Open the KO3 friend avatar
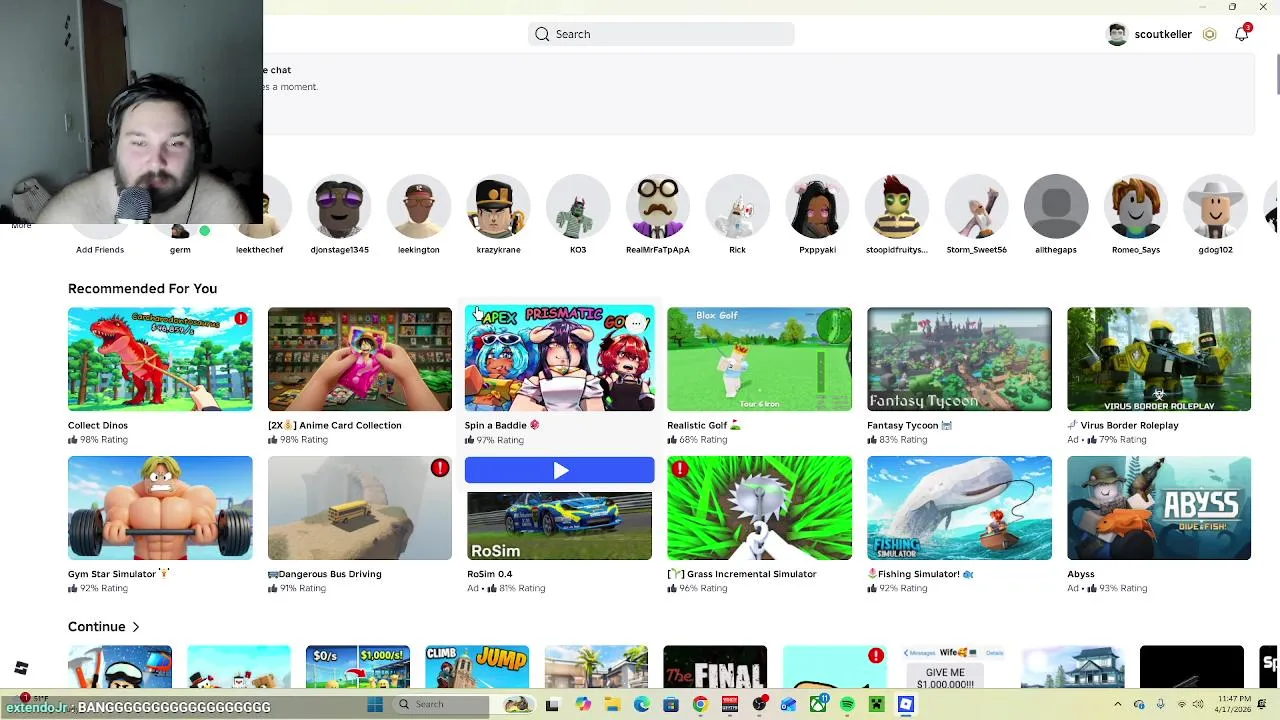1280x720 pixels. (x=578, y=207)
